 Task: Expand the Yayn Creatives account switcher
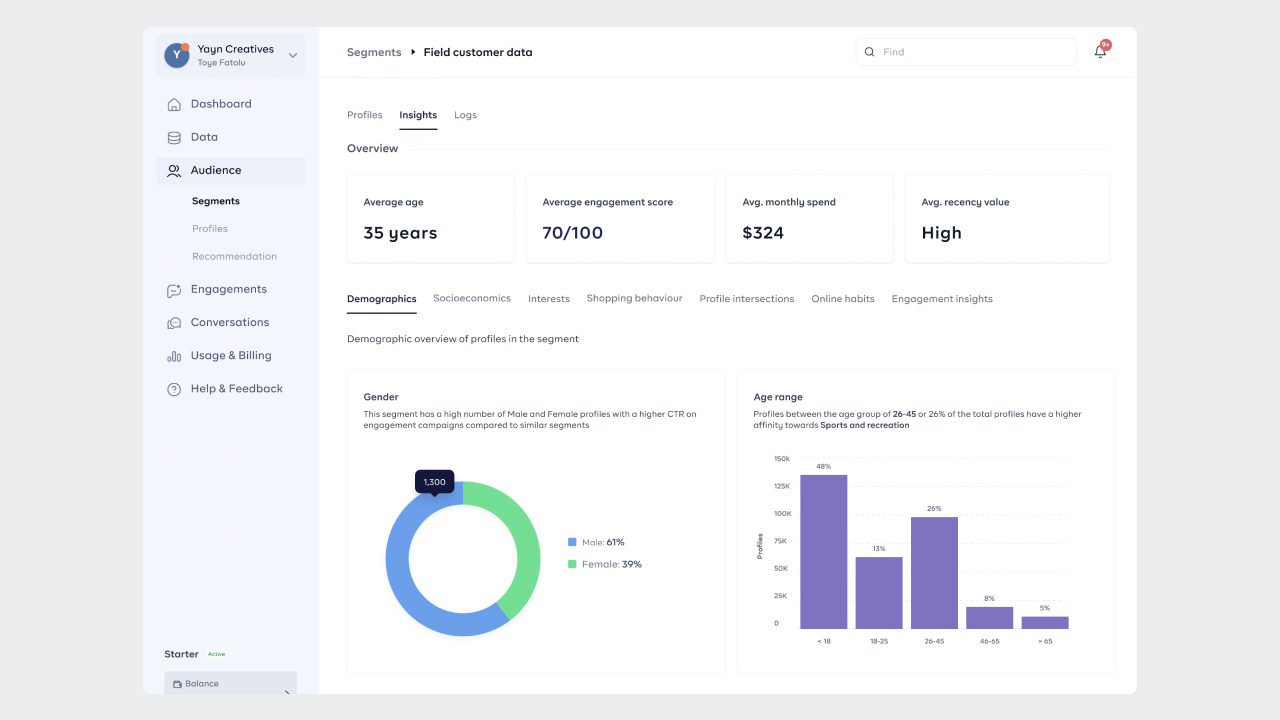pos(293,55)
